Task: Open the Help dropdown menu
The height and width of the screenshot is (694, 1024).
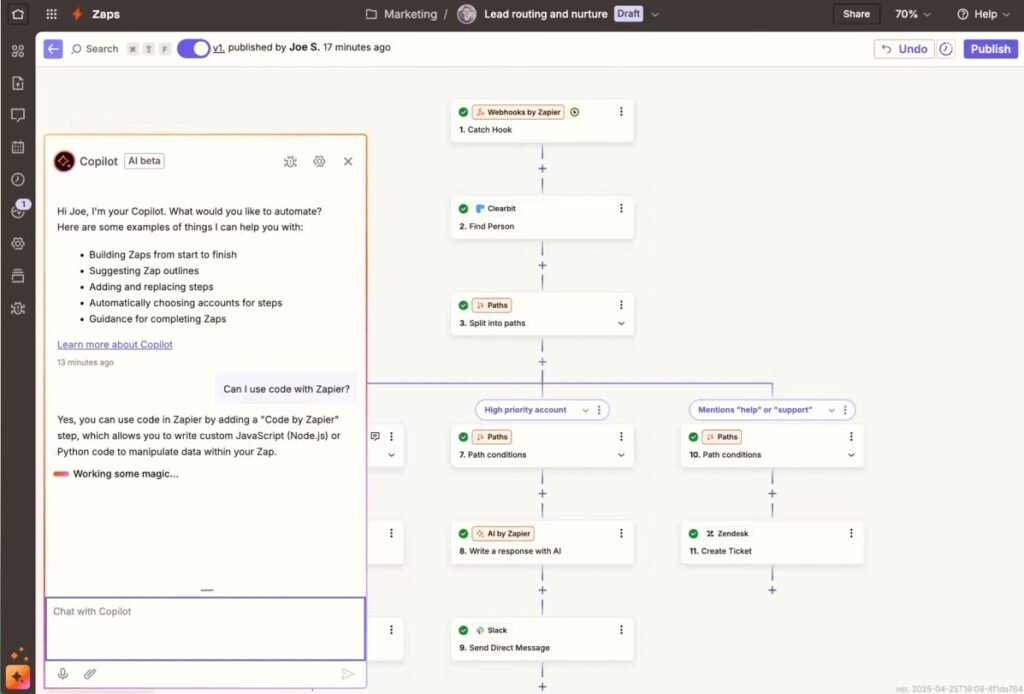Action: tap(983, 14)
